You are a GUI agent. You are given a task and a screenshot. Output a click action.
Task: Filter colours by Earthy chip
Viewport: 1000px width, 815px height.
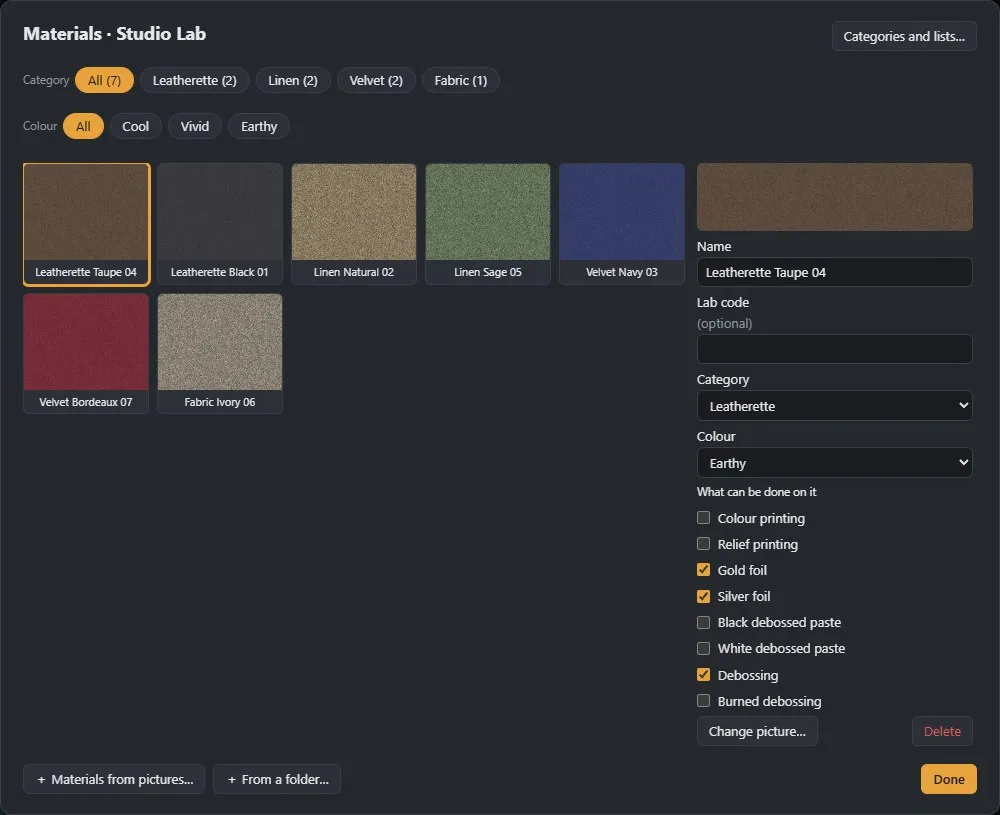(259, 126)
